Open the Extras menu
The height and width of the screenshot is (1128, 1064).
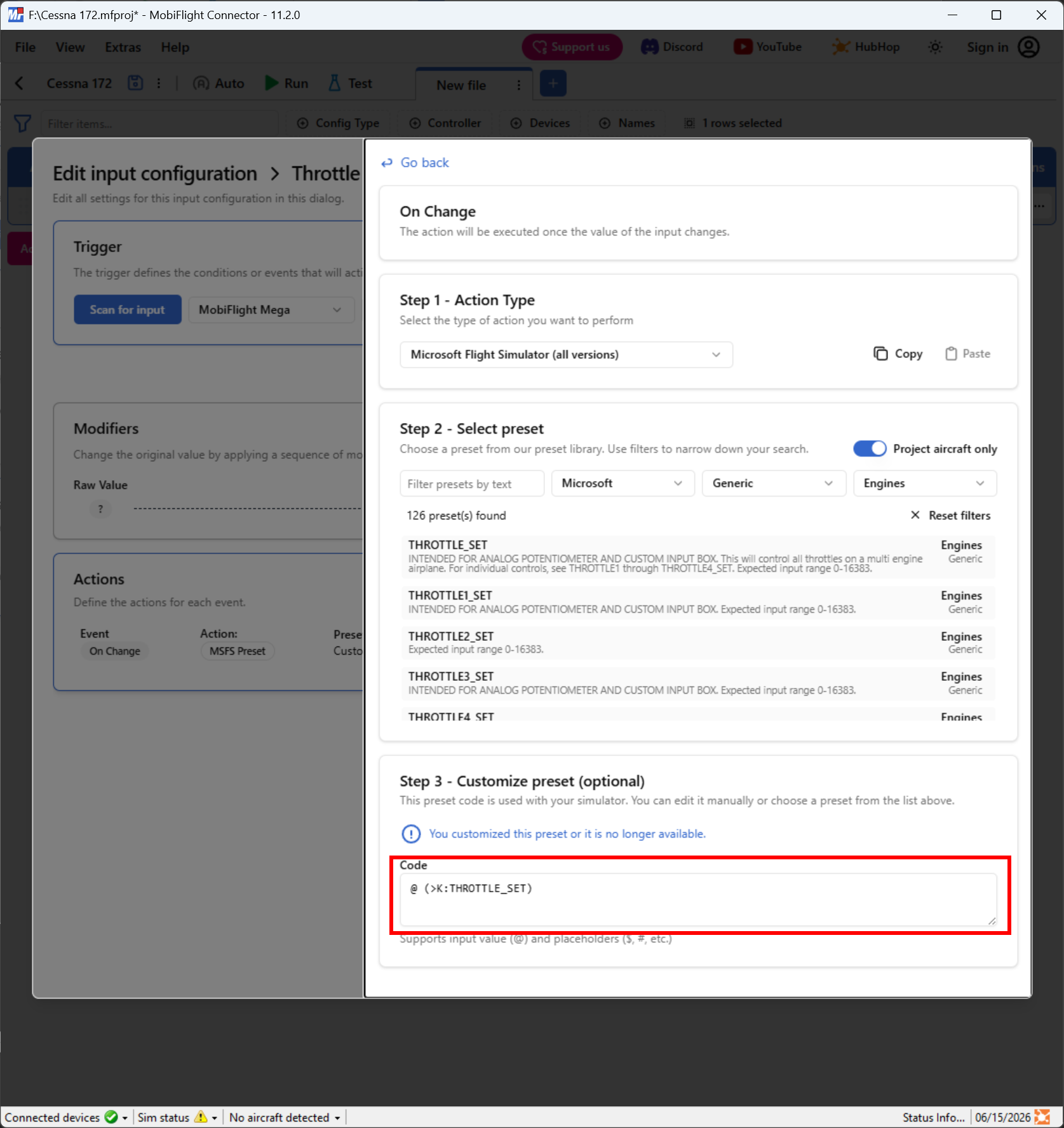pos(123,48)
